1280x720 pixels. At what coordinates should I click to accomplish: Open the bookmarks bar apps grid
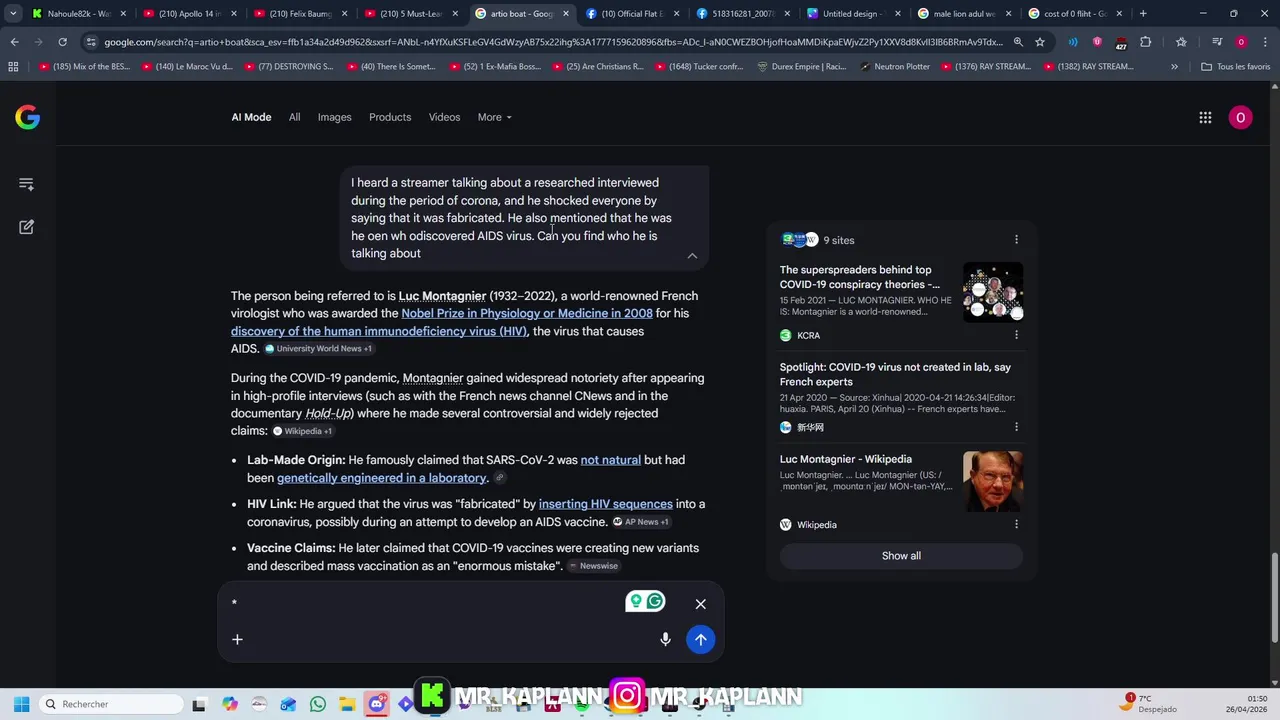[x=13, y=66]
